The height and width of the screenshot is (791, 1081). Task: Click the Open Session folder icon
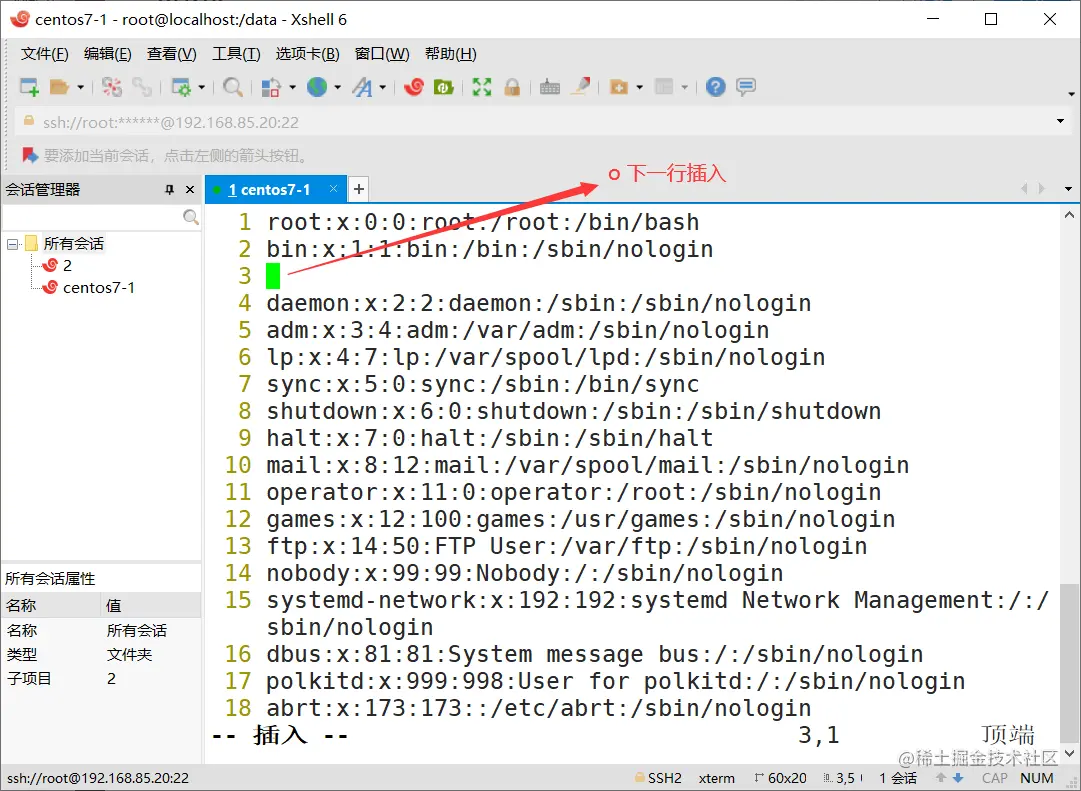click(60, 87)
